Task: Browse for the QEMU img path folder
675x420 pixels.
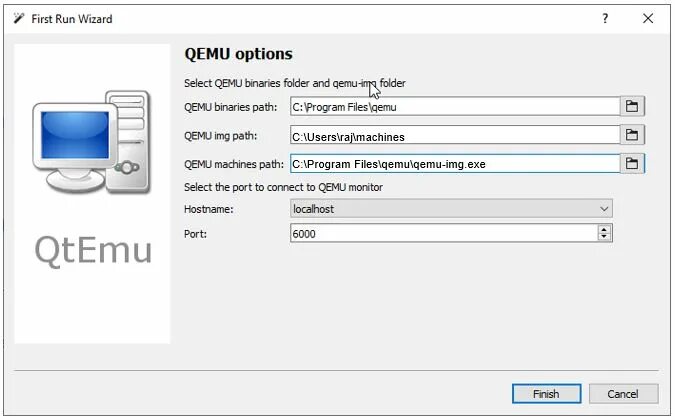Action: [x=632, y=135]
